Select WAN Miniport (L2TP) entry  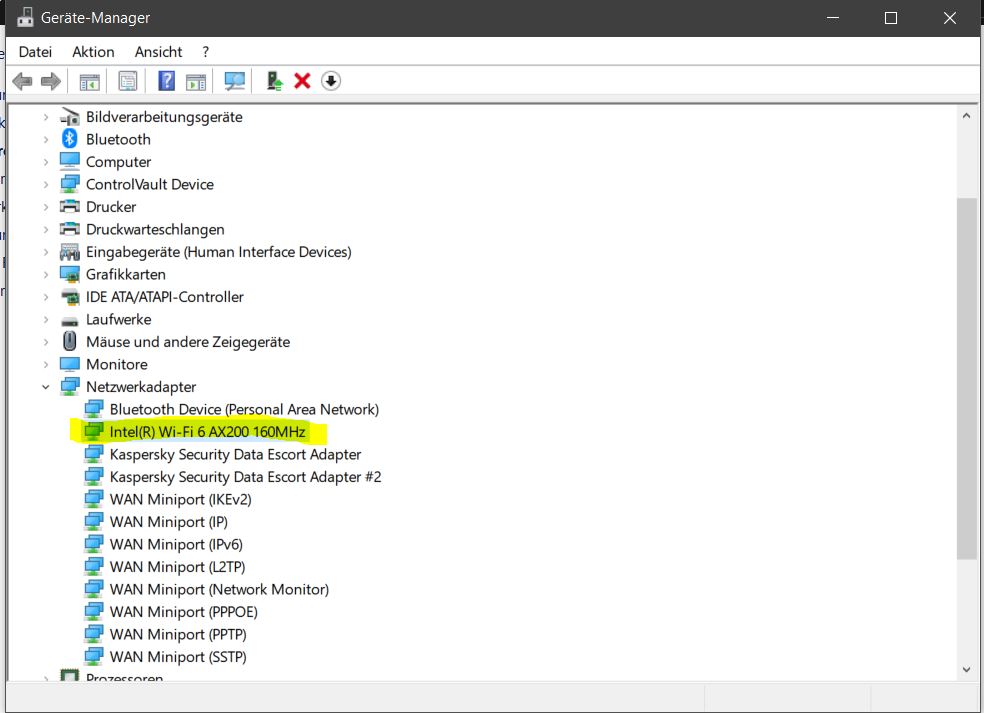pyautogui.click(x=177, y=567)
